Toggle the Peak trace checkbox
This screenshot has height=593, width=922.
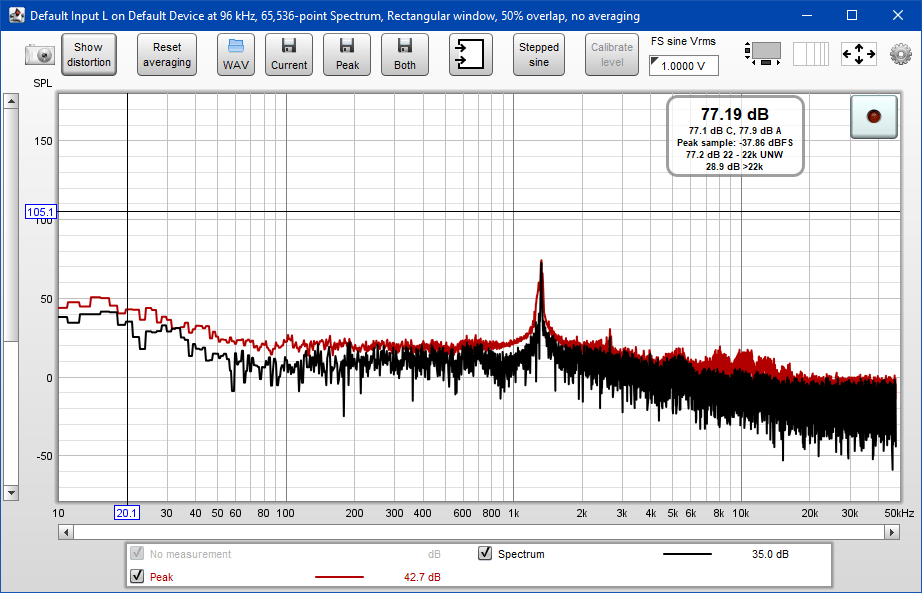136,576
